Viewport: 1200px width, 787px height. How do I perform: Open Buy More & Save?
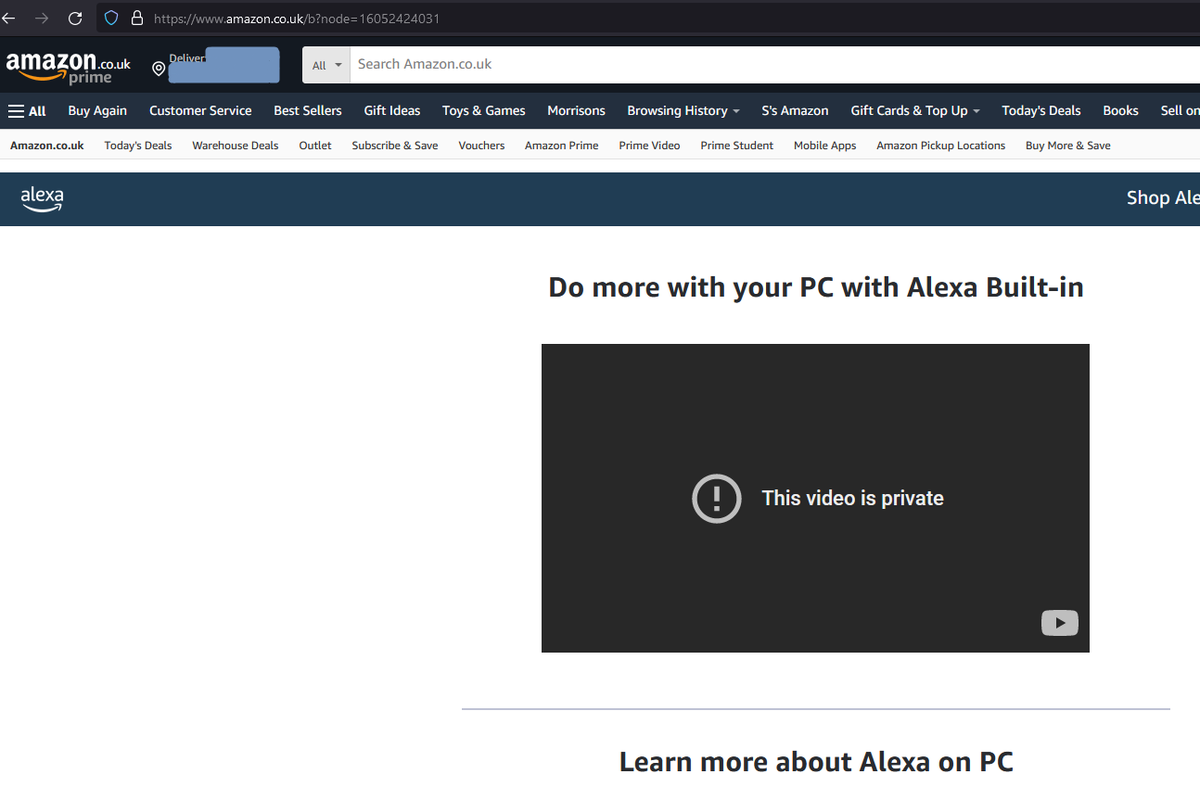[x=1068, y=146]
